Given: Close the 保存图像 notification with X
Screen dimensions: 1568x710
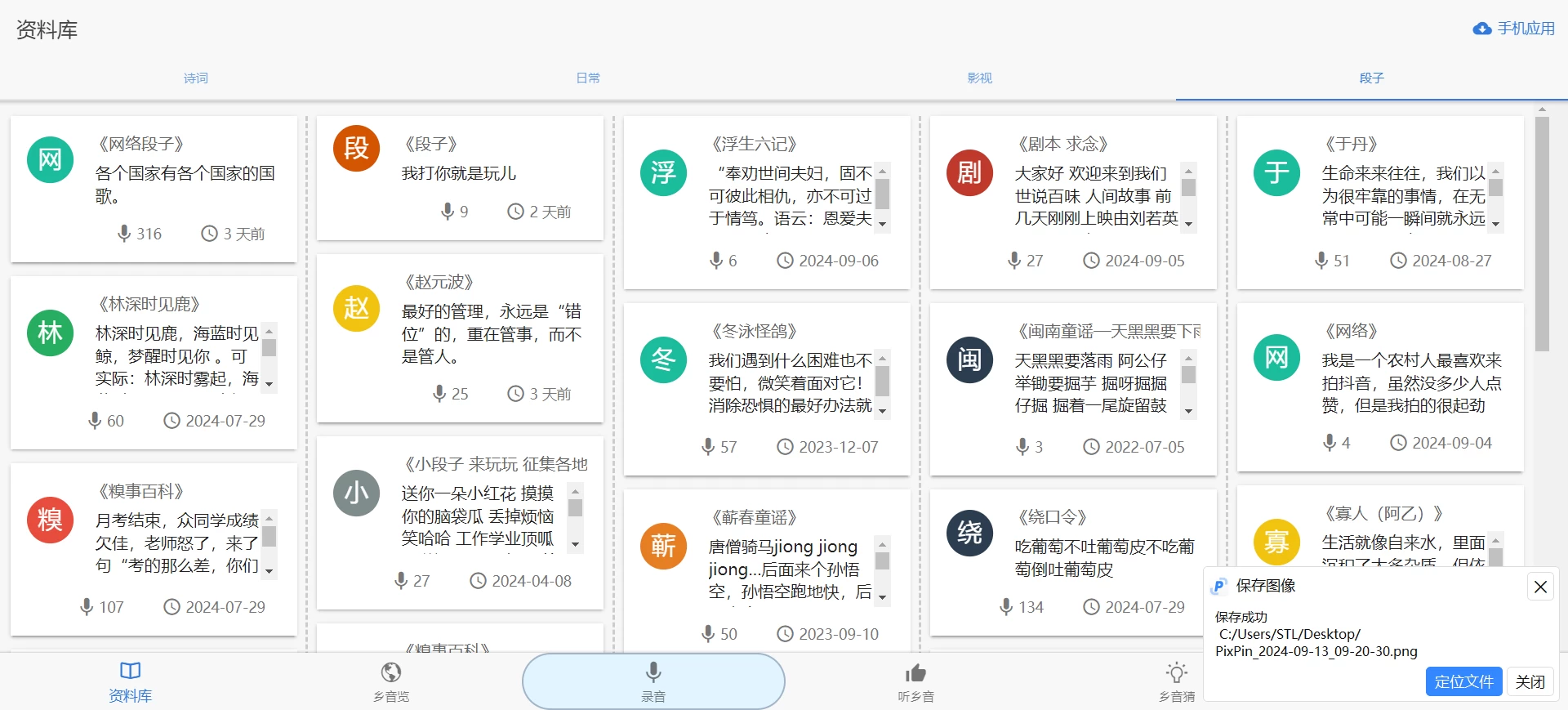Looking at the screenshot, I should pyautogui.click(x=1540, y=587).
